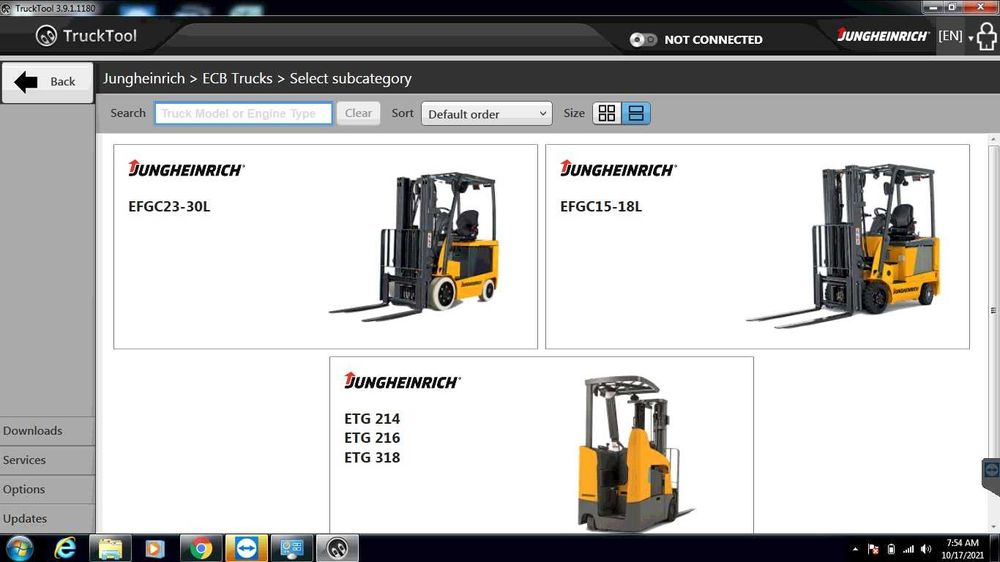Select the ETG 216 model text

[372, 438]
